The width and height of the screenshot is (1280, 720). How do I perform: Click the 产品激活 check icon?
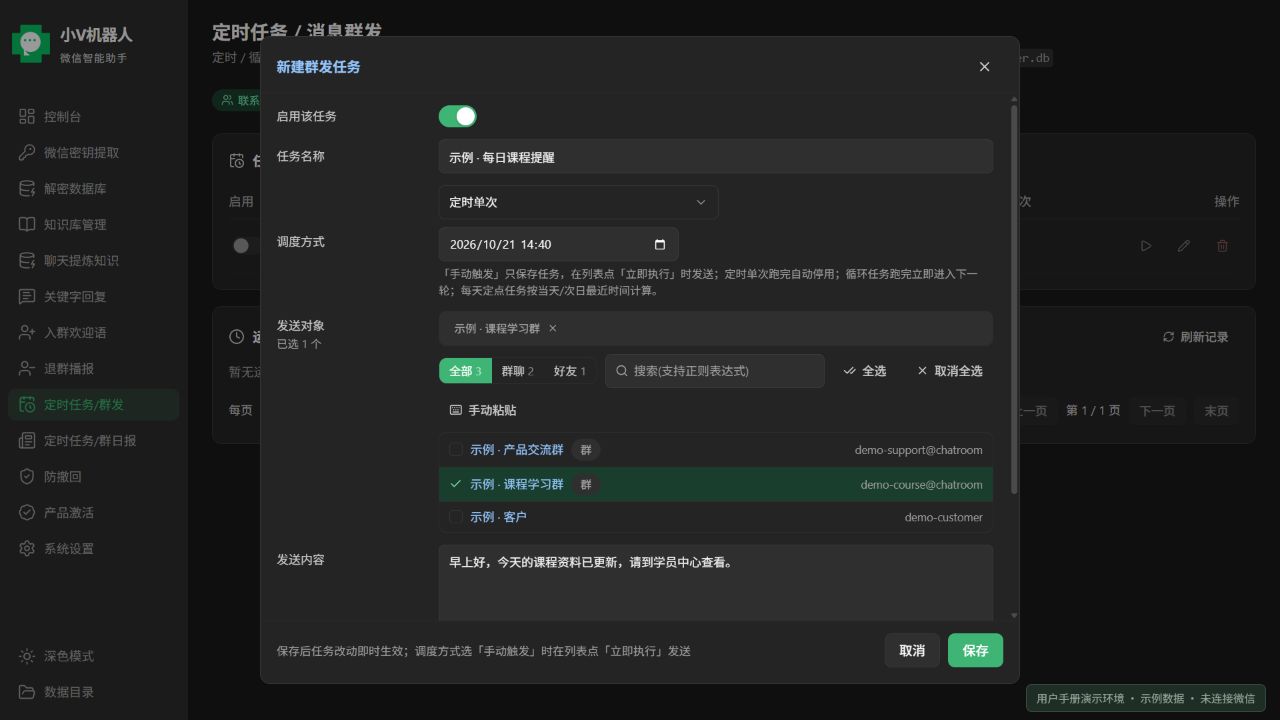tap(27, 513)
